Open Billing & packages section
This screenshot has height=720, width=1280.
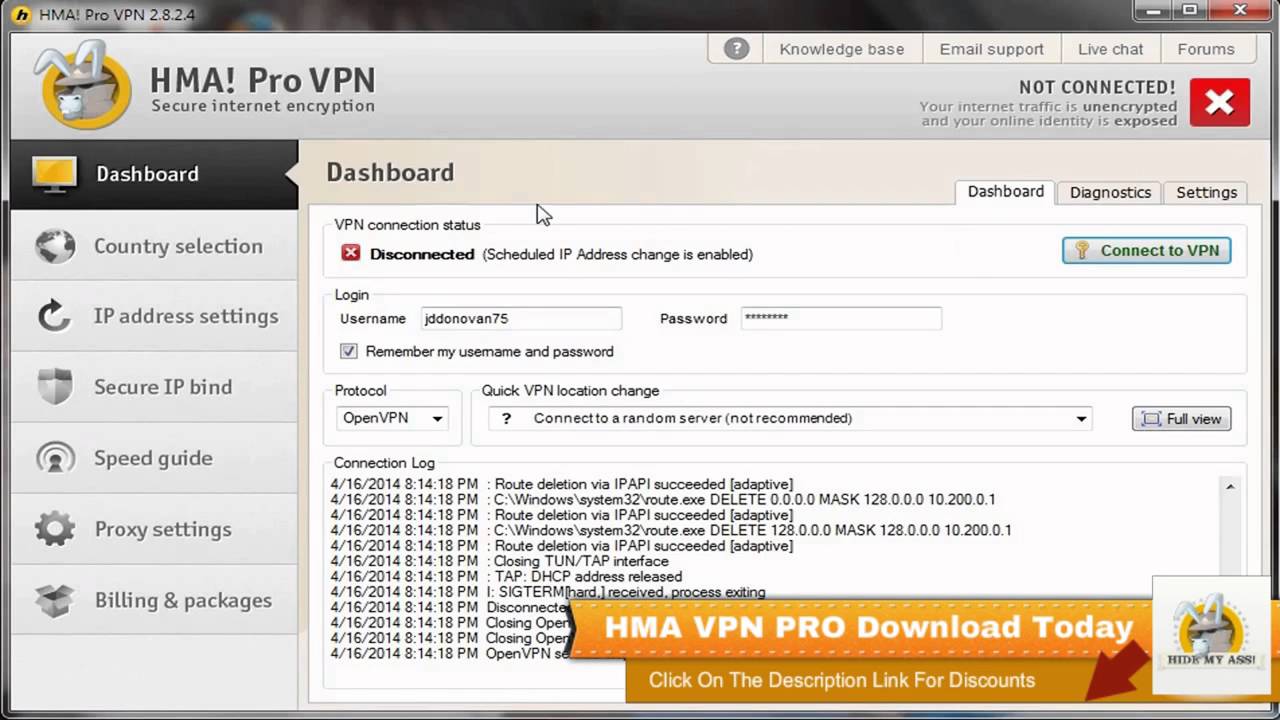154,600
